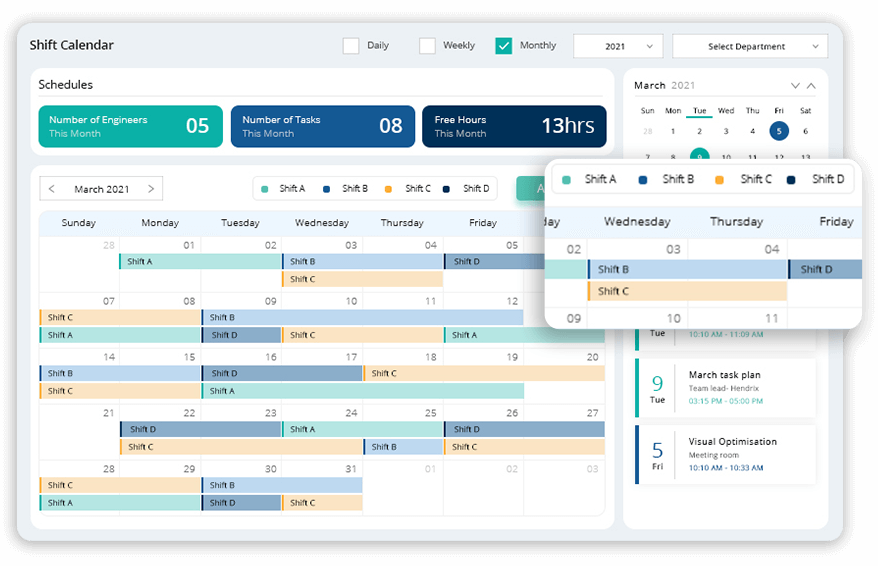Select highlighted date 5 in mini calendar
878x566 pixels.
[x=779, y=131]
